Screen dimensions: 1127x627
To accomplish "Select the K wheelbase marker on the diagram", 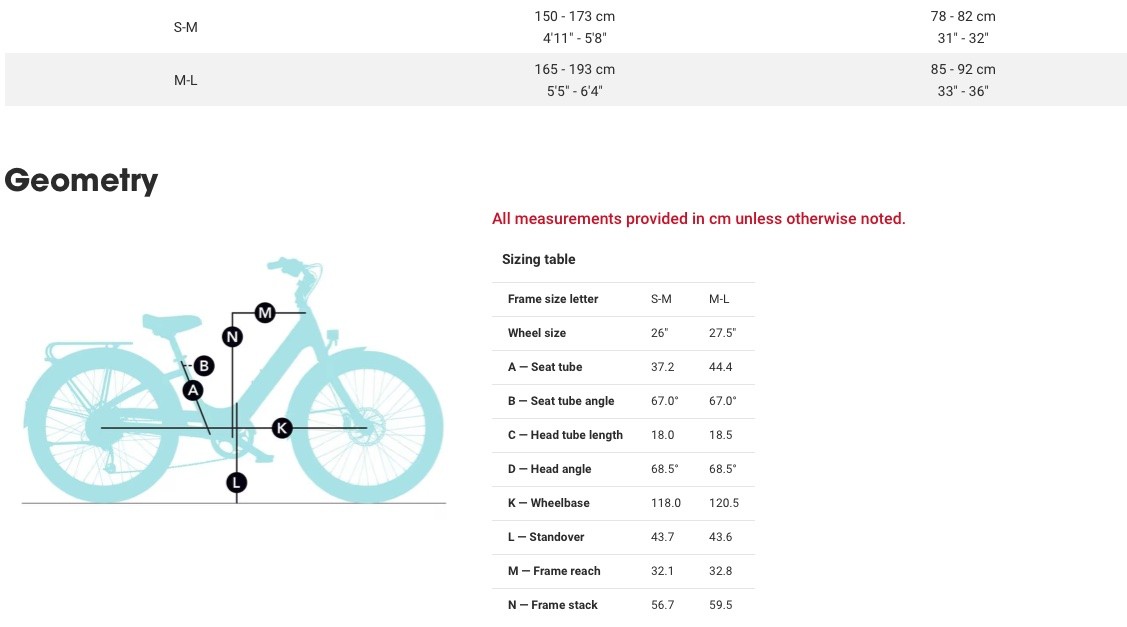I will tap(282, 428).
